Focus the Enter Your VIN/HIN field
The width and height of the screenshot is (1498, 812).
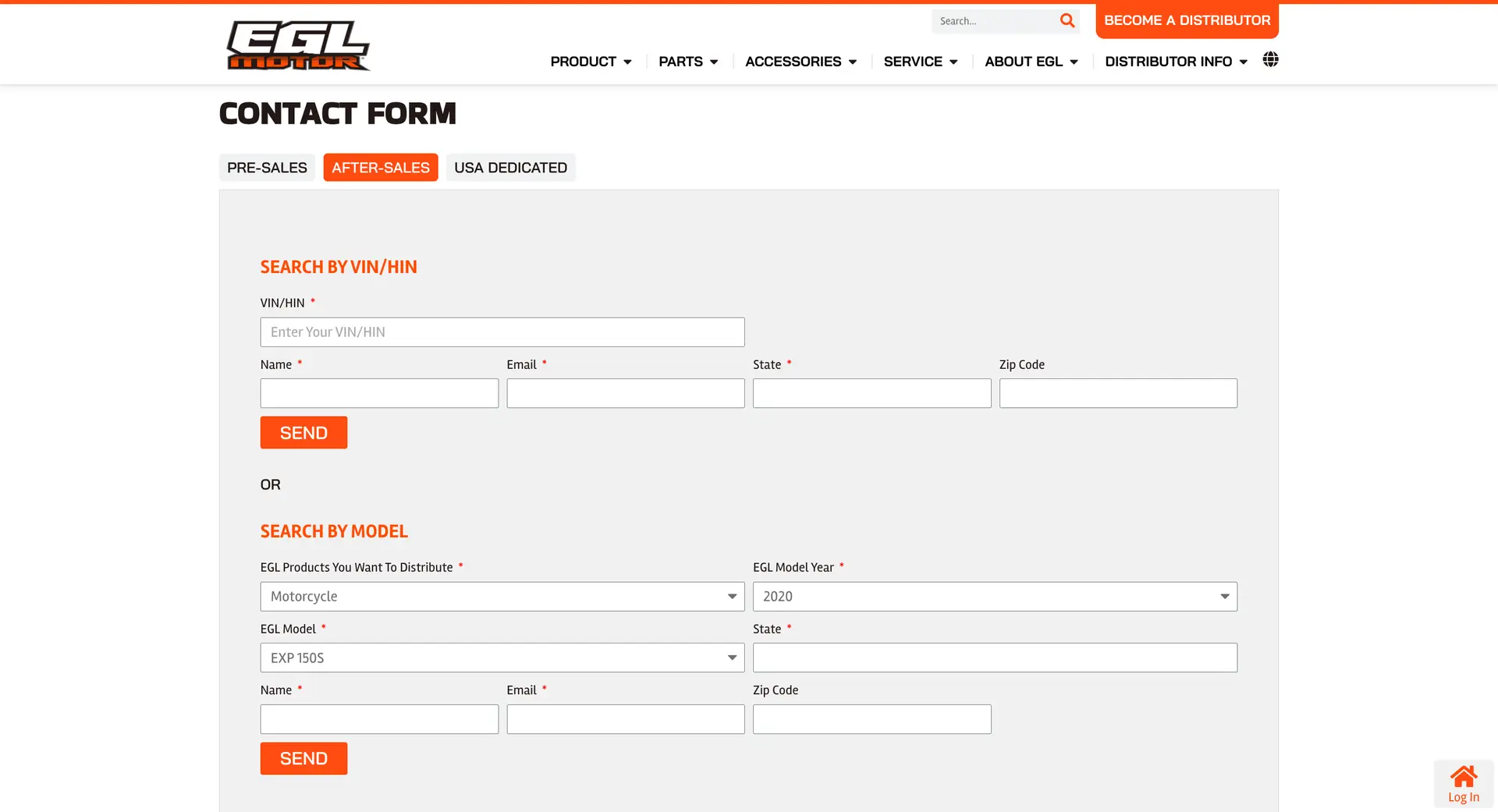(502, 332)
